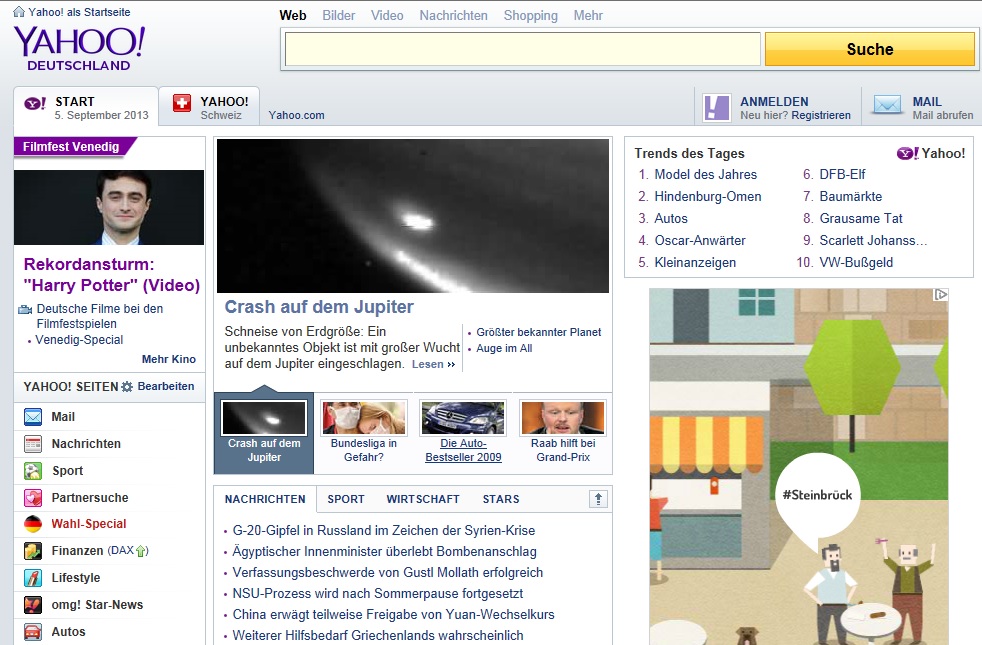Click the purple Anmelden exclamation icon
Image resolution: width=982 pixels, height=645 pixels.
[716, 107]
